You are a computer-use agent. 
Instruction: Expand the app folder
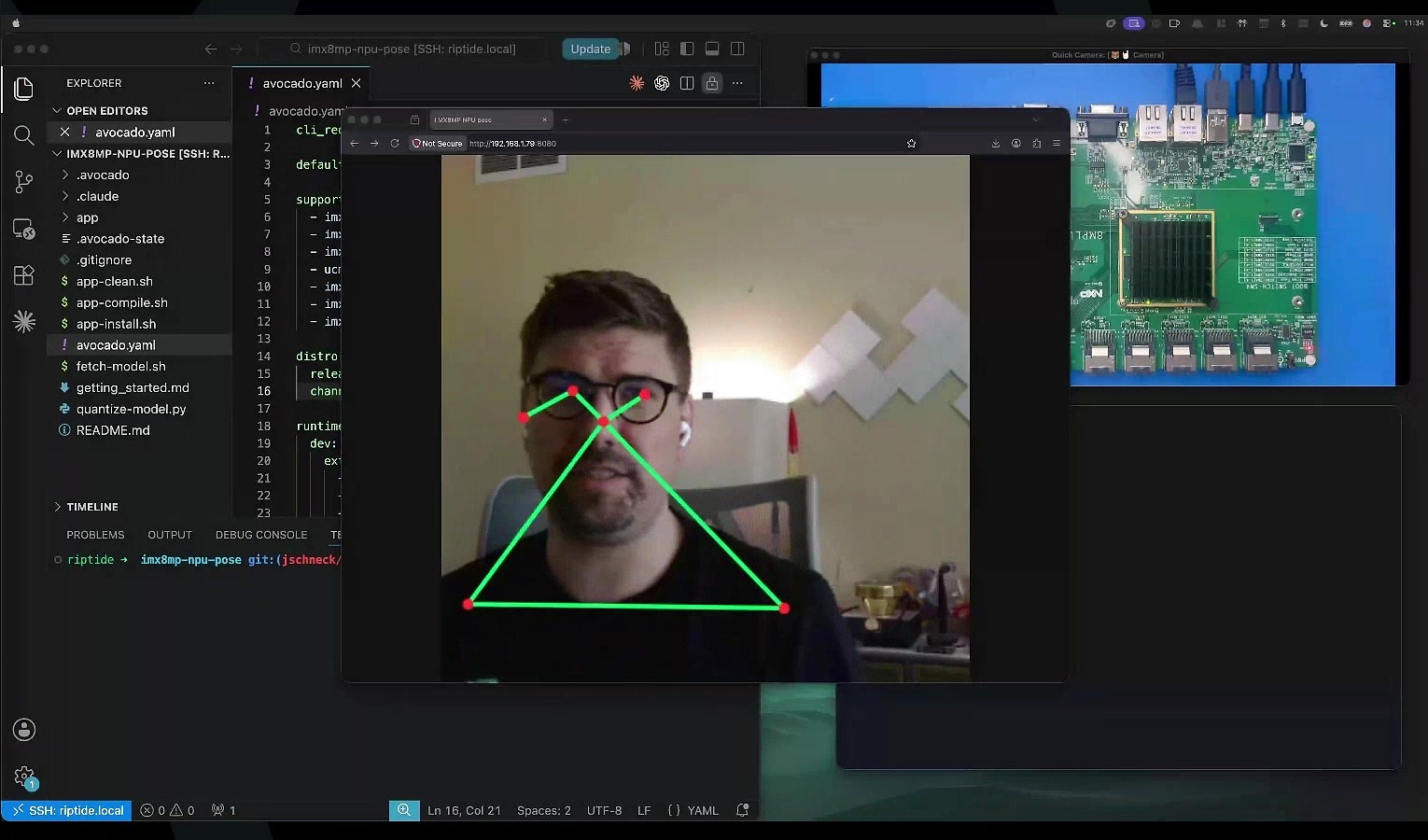tap(87, 217)
